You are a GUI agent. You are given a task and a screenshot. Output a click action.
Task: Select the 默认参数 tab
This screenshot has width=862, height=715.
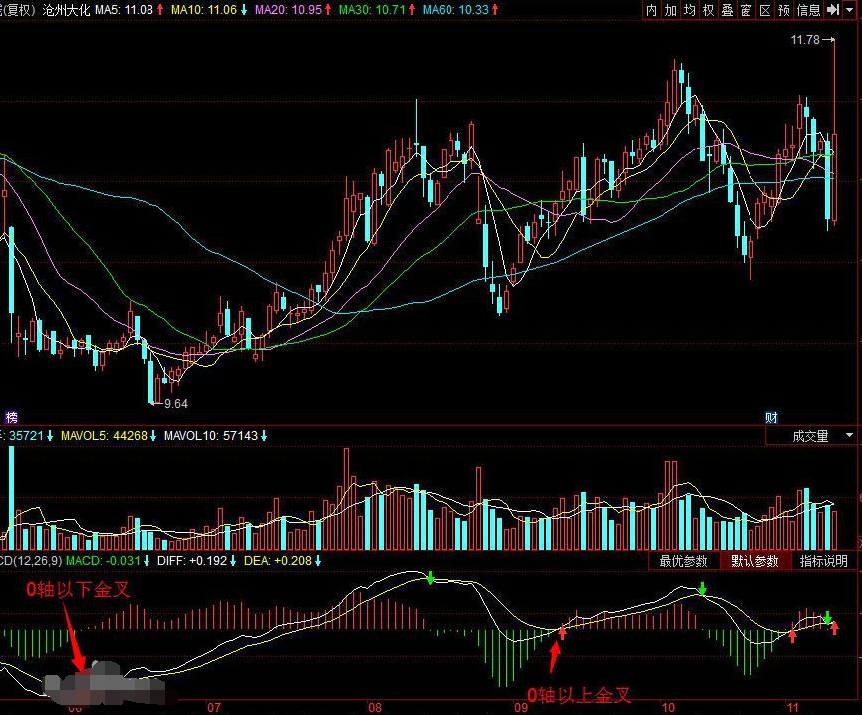pyautogui.click(x=755, y=561)
